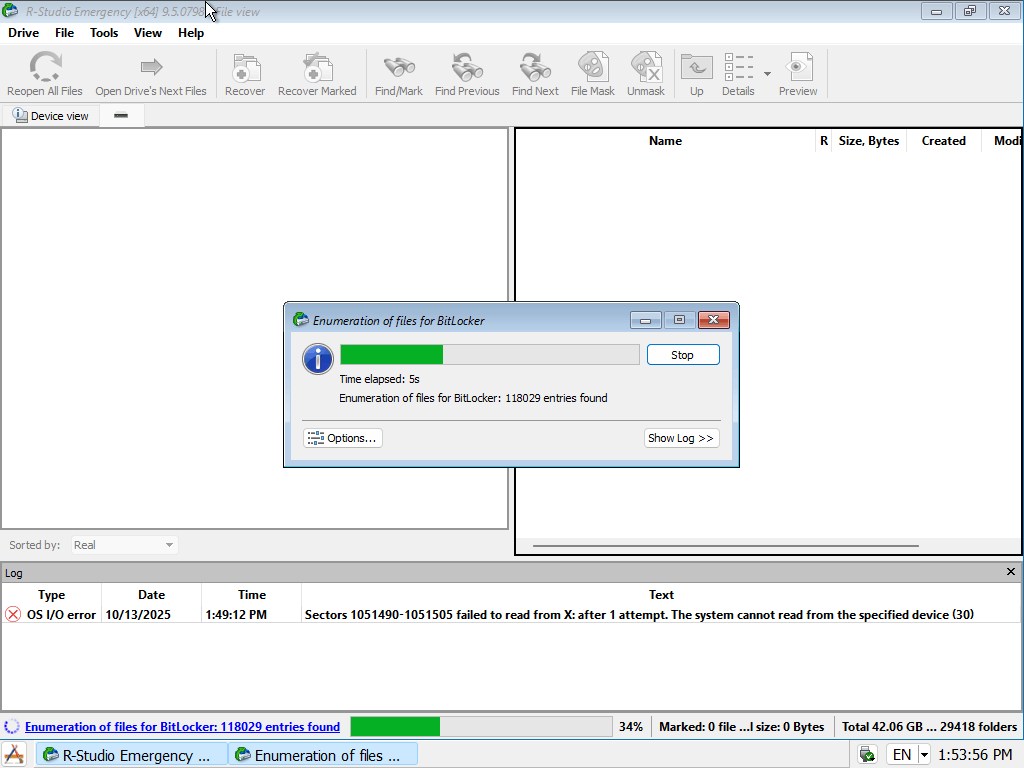Click the system tray drive icon

coord(867,755)
